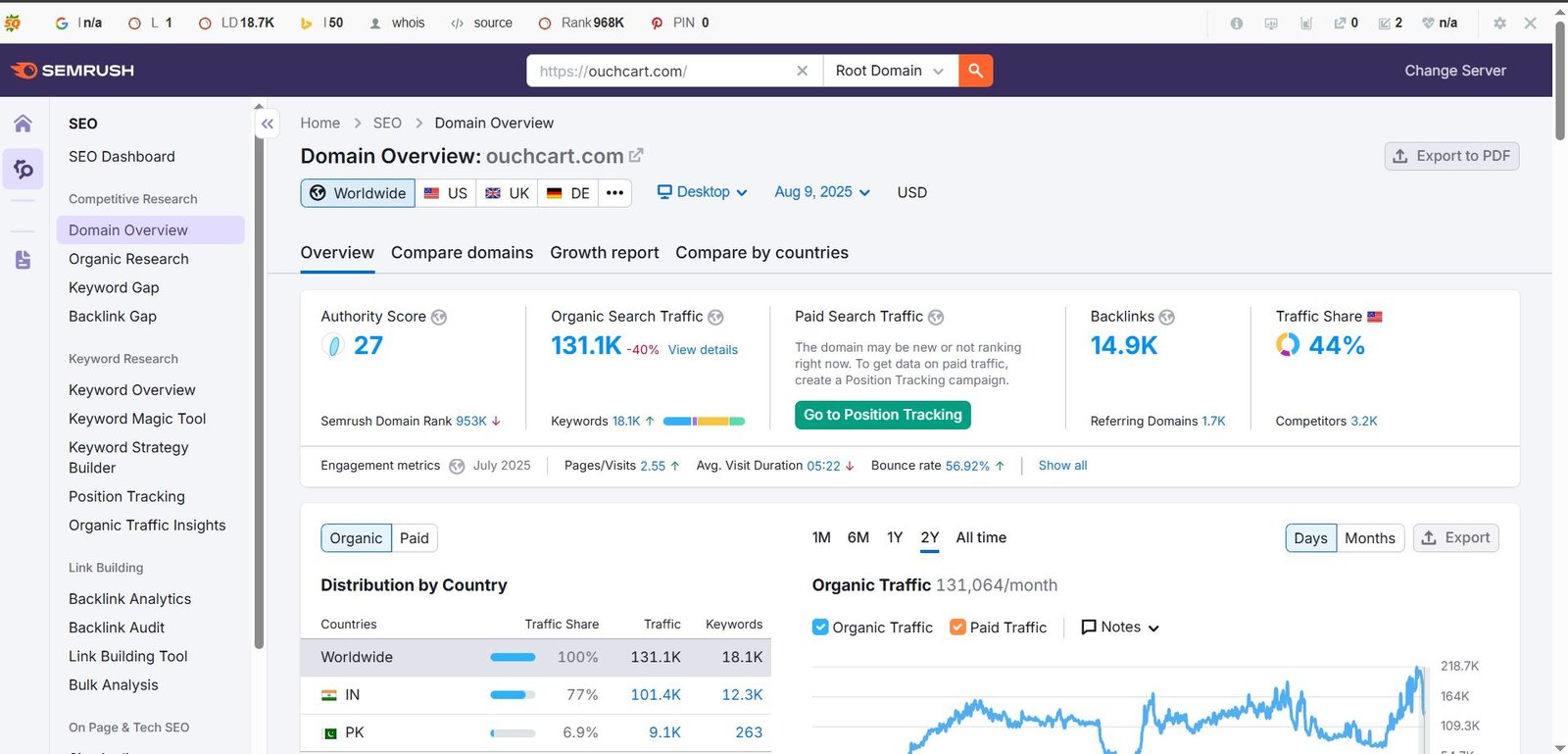Click the toolbar info circle icon
The height and width of the screenshot is (754, 1568).
pyautogui.click(x=1237, y=23)
